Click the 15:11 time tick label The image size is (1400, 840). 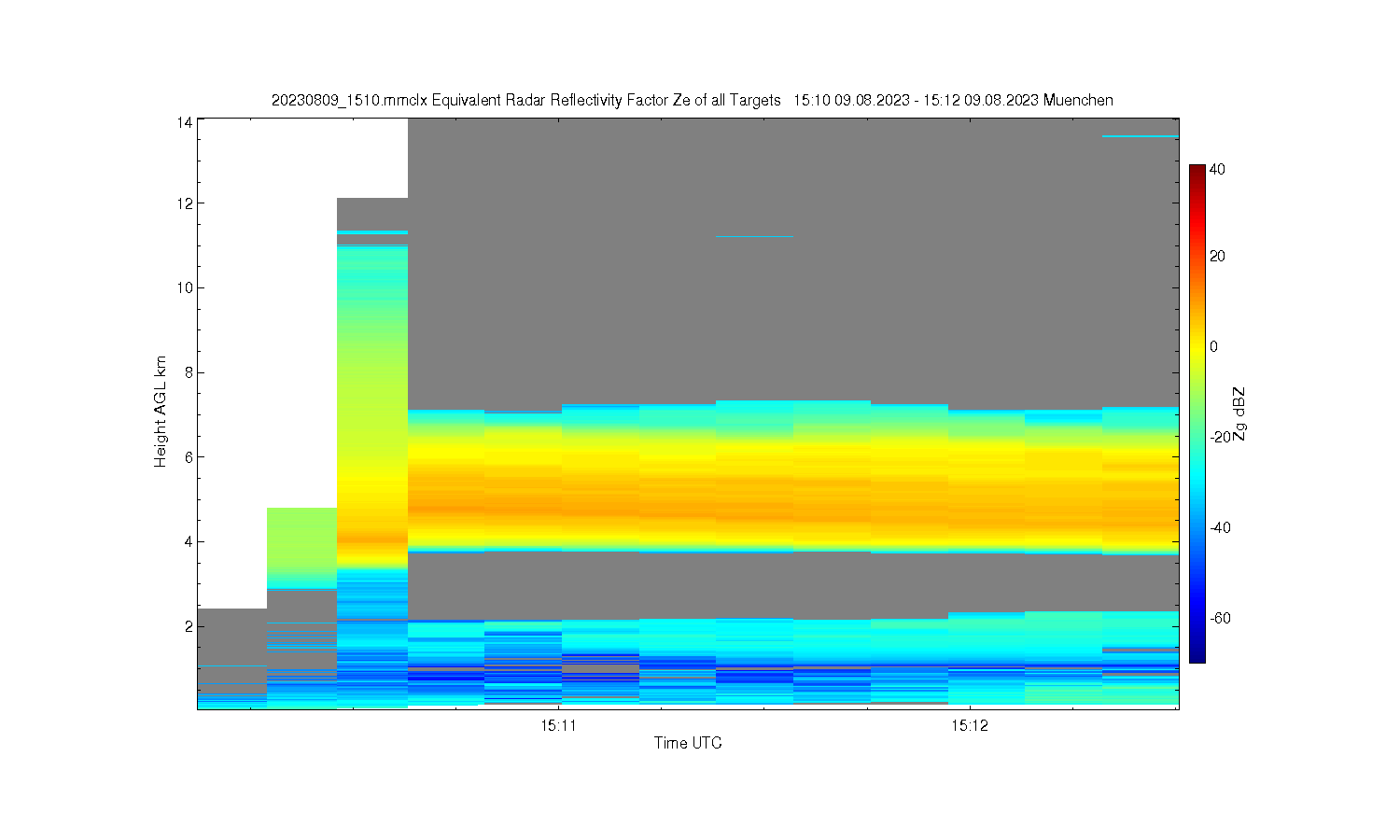coord(557,725)
